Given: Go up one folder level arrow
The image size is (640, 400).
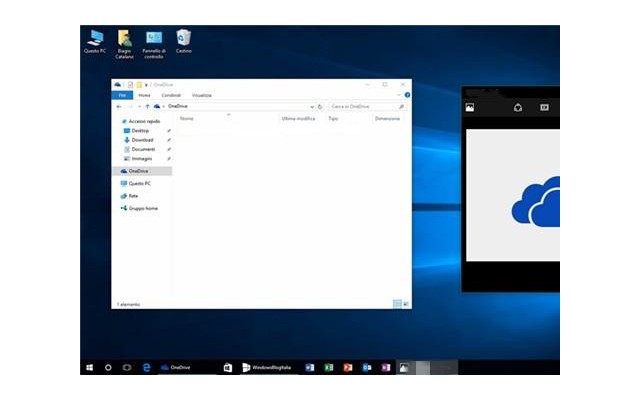Looking at the screenshot, I should (x=147, y=107).
